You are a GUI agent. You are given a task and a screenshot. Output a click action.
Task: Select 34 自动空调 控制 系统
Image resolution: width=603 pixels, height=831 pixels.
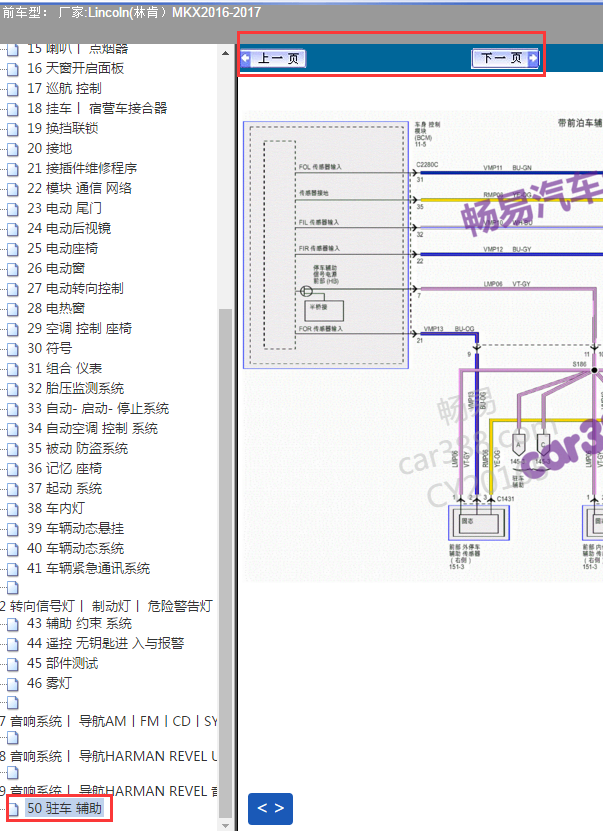(92, 428)
